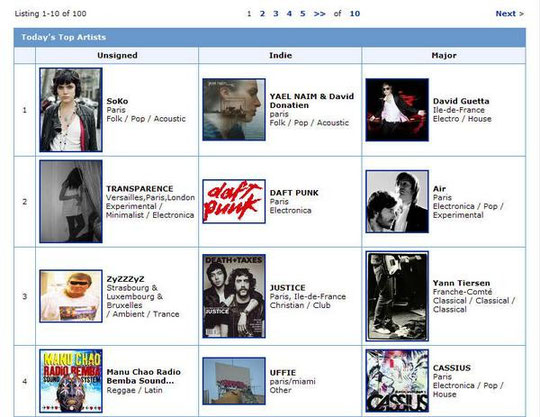
Task: Go to page 2 of listings
Action: (262, 14)
